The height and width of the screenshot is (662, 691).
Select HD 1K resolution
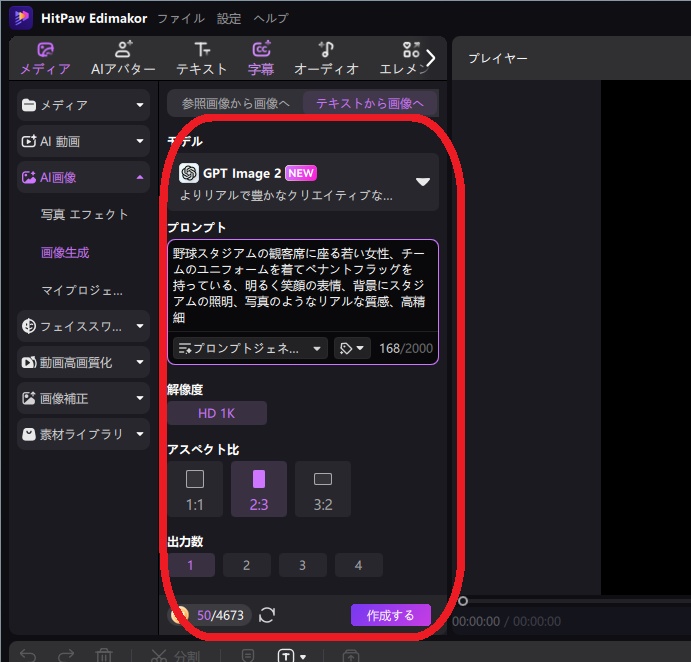[x=217, y=413]
